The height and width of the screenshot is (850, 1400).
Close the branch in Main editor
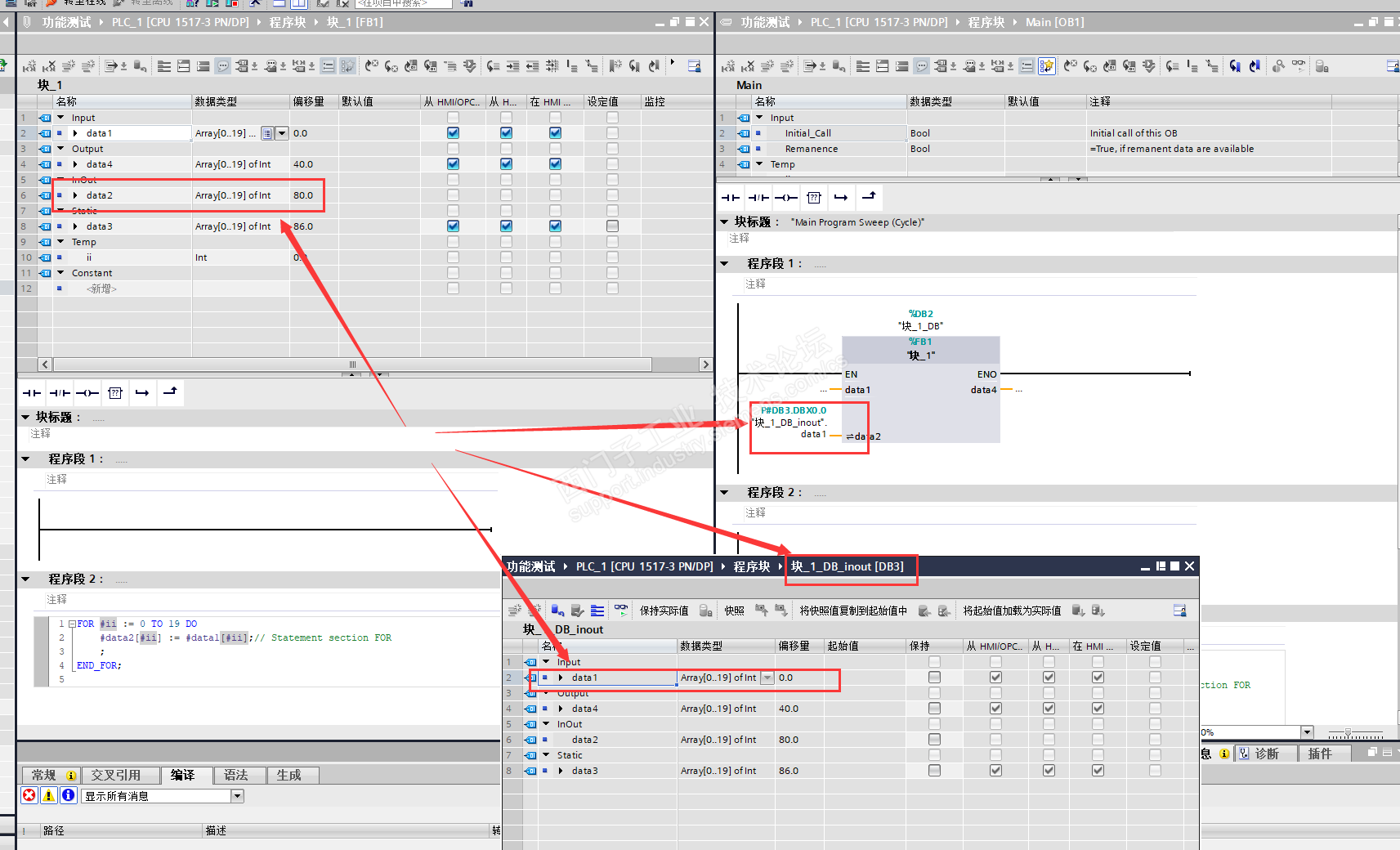pos(869,196)
